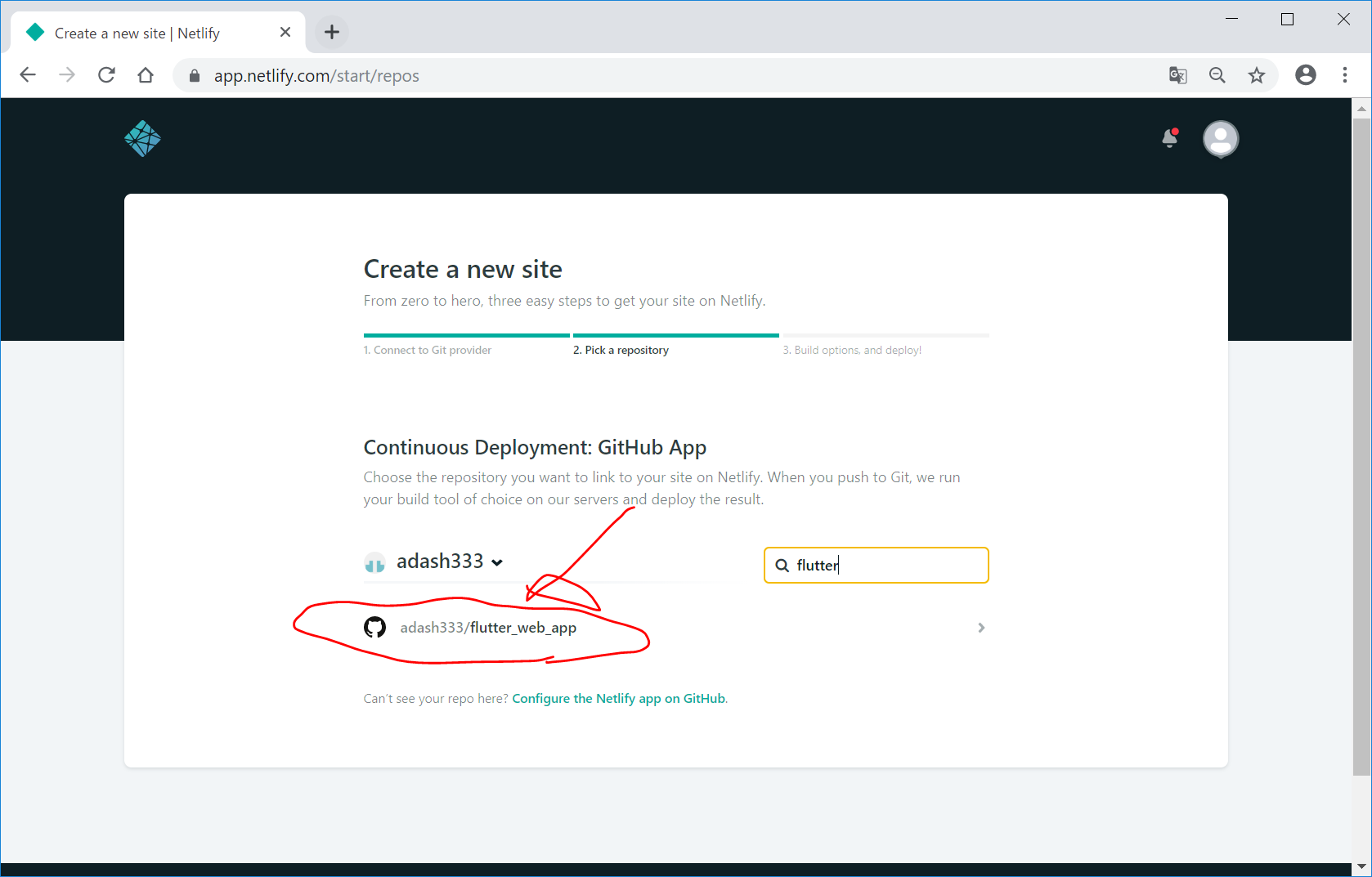Click the chevron beside flutter_web_app repo
This screenshot has height=877, width=1372.
(980, 628)
